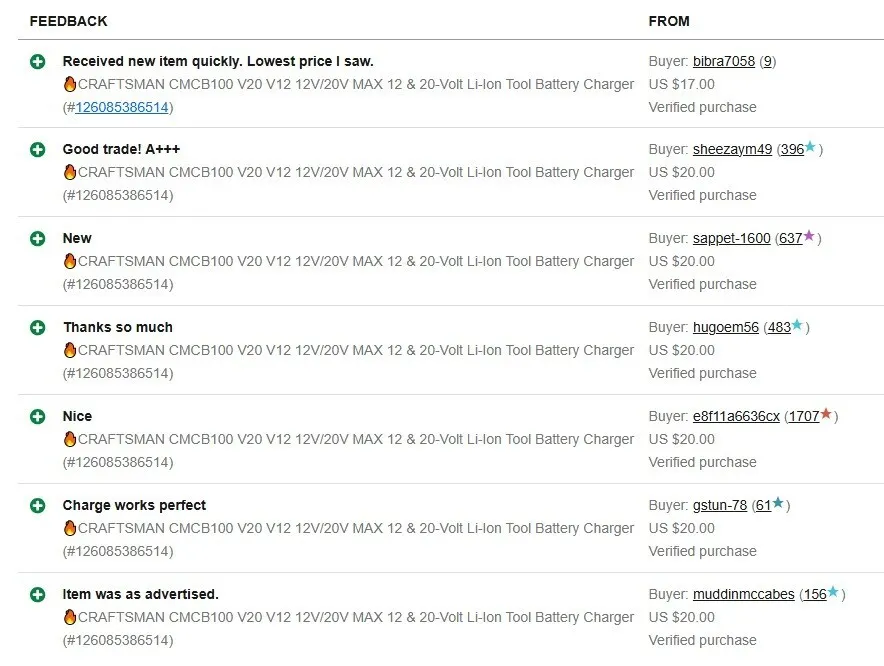The image size is (884, 666).
Task: Click green plus icon next to 'Charge works perfect'
Action: pyautogui.click(x=38, y=506)
